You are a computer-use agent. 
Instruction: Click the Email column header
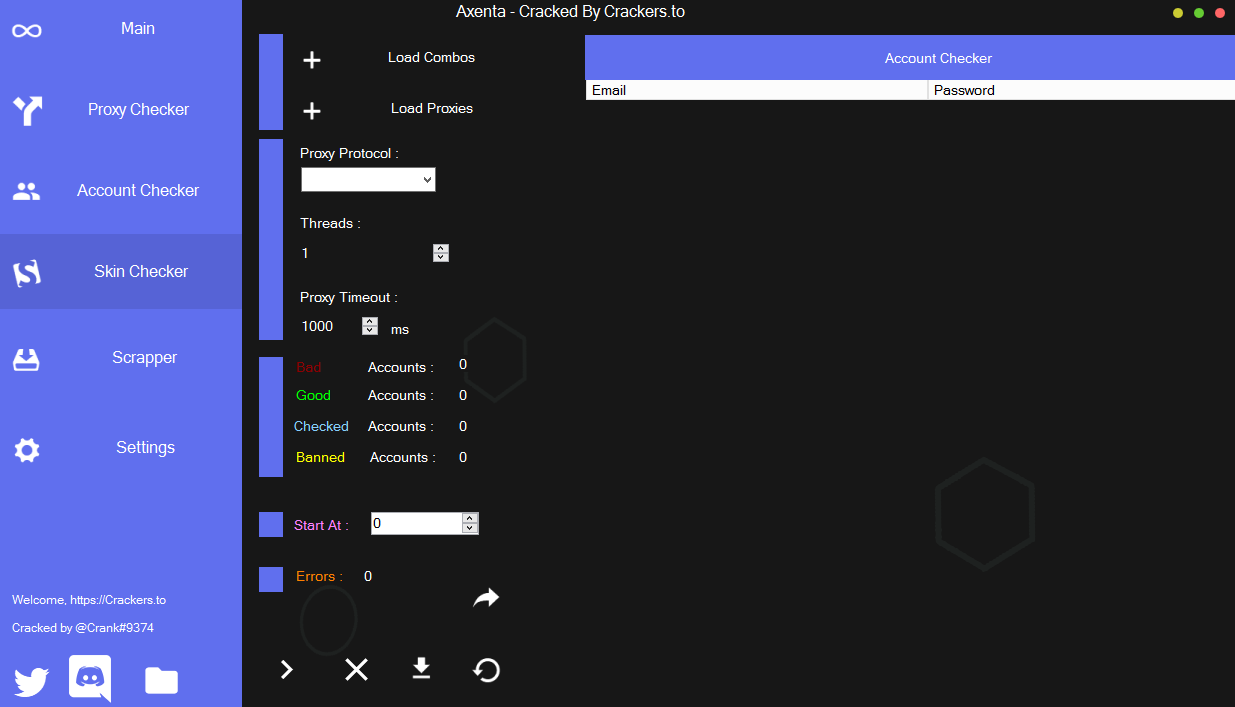pos(757,90)
